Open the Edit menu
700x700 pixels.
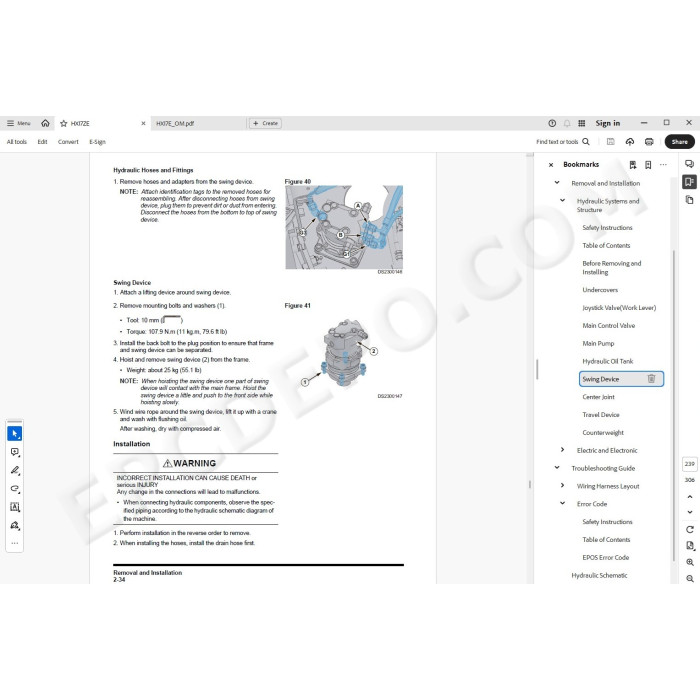[42, 142]
